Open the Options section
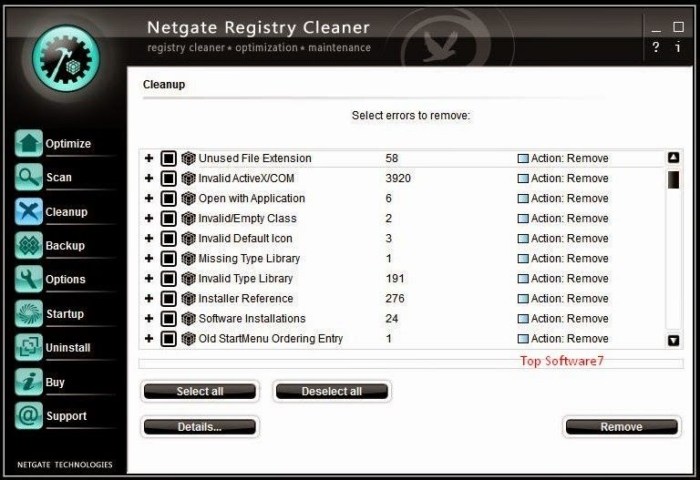The height and width of the screenshot is (480, 700). 65,280
